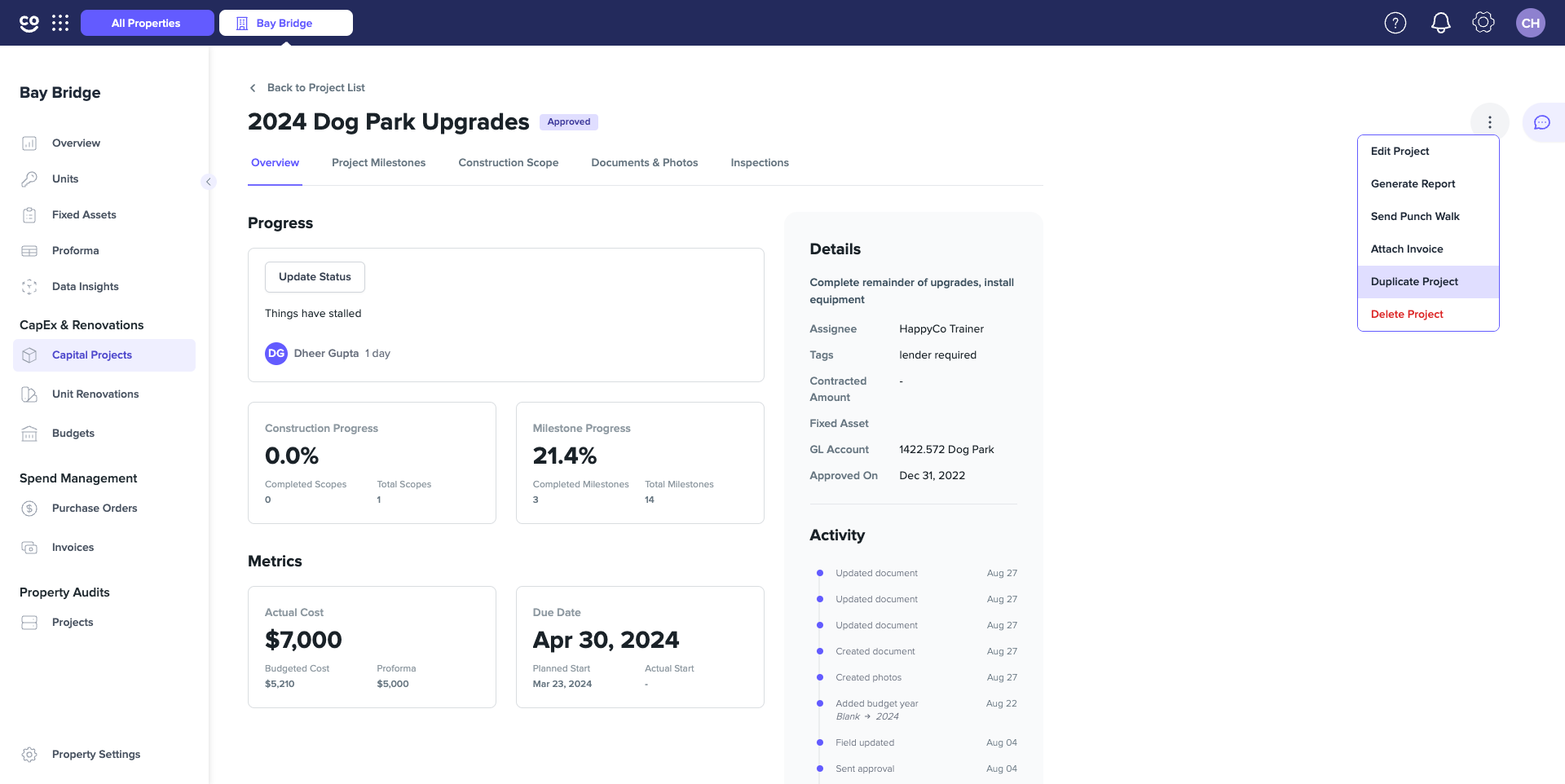The width and height of the screenshot is (1565, 784).
Task: Click the Created photos activity entry
Action: [868, 678]
